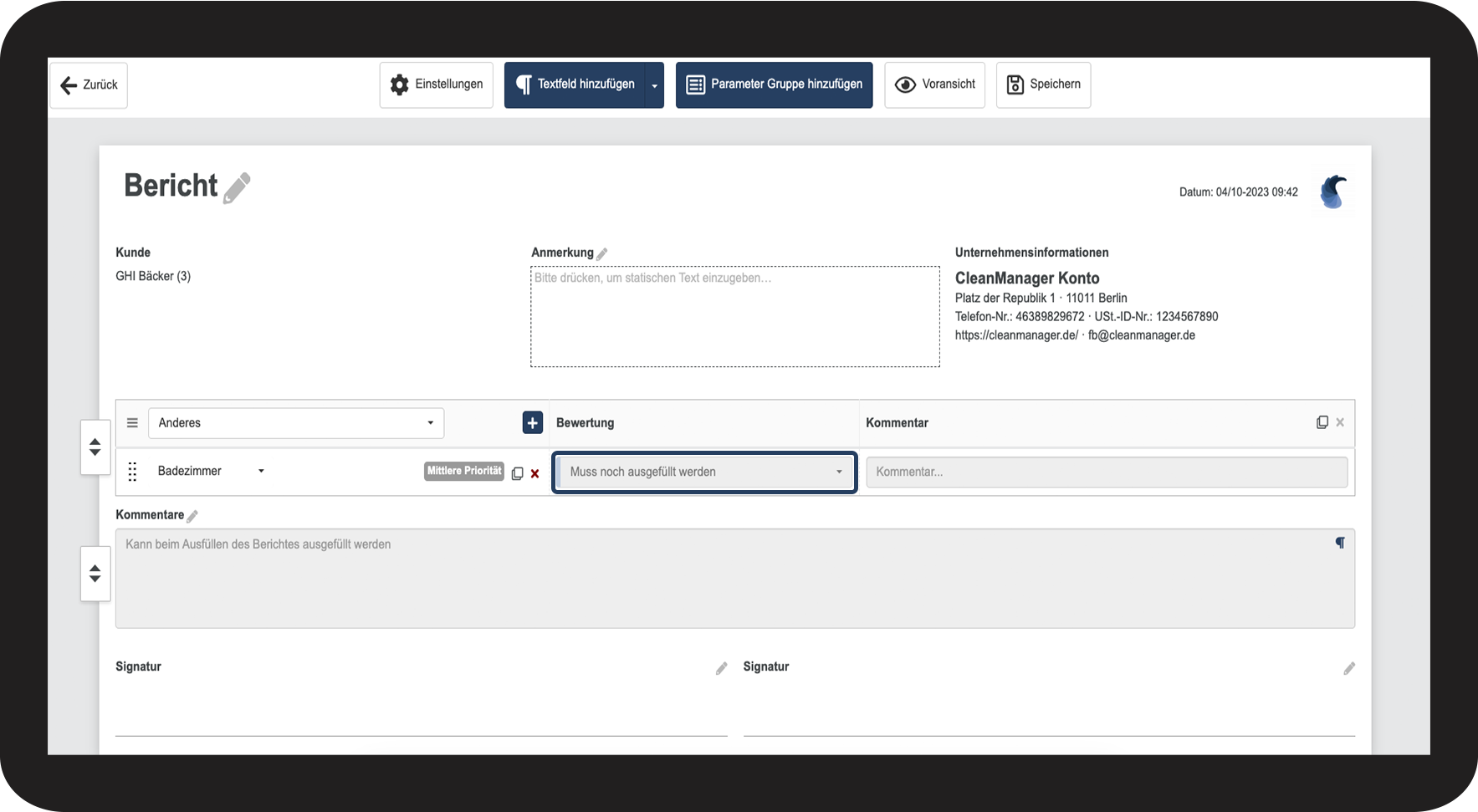
Task: Delete the Badezimmer row with red X
Action: 535,473
